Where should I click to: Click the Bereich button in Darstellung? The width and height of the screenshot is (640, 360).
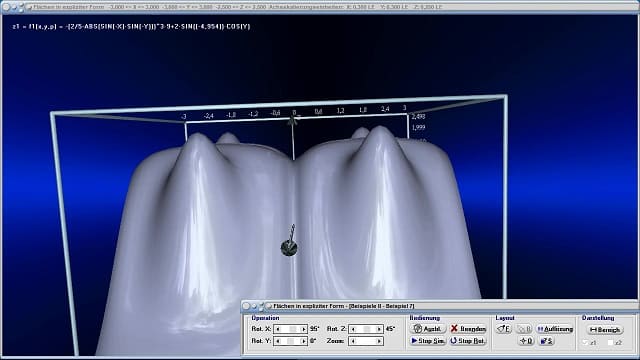(605, 329)
